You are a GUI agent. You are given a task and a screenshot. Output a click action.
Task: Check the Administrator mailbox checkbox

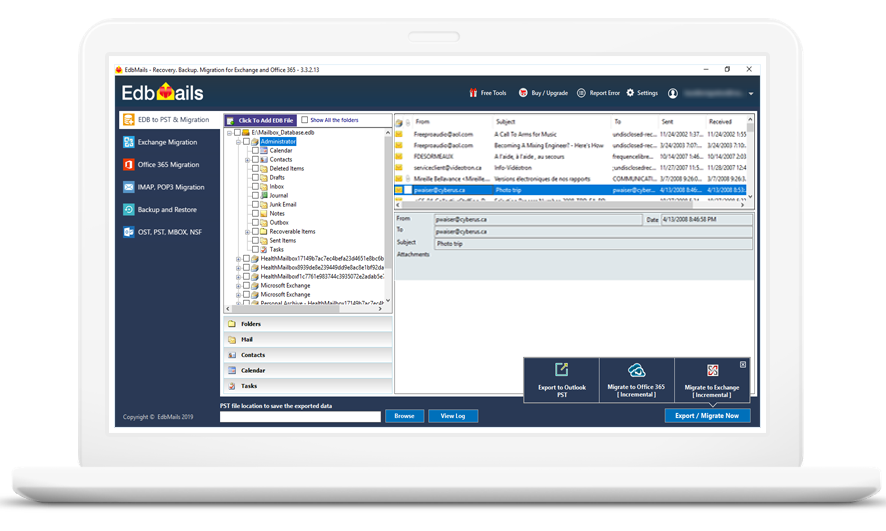[246, 142]
